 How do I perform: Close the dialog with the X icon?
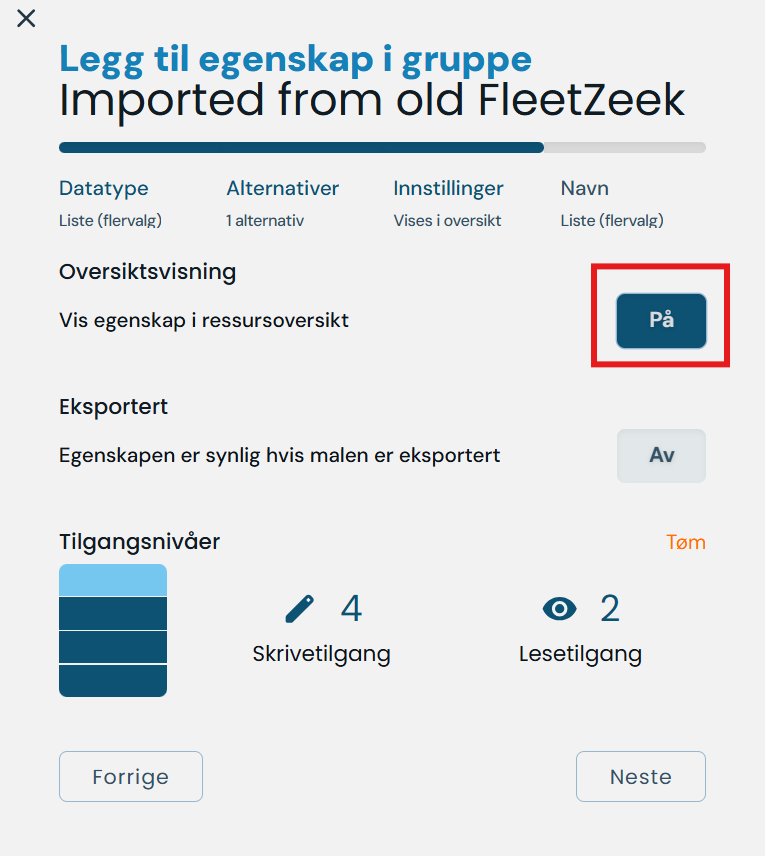pyautogui.click(x=26, y=18)
